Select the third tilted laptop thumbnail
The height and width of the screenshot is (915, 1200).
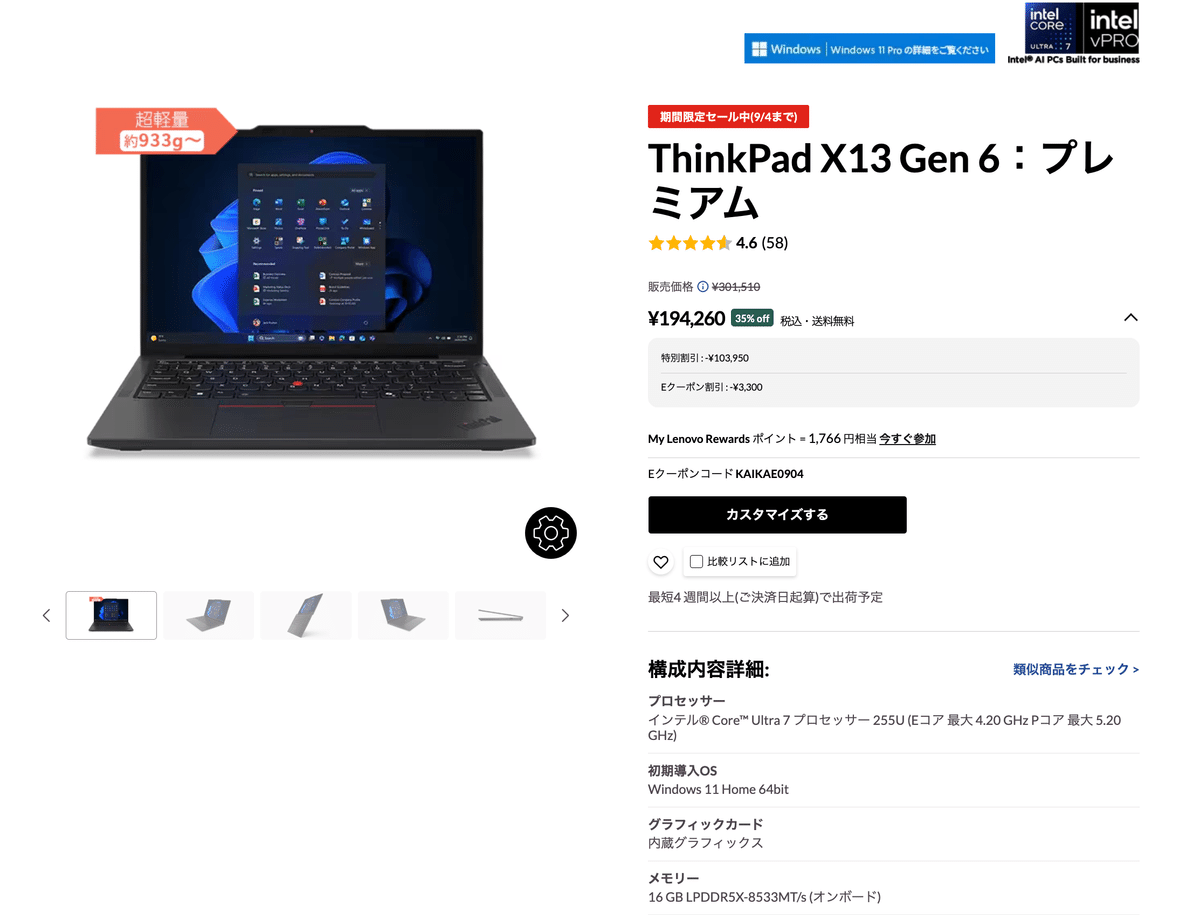pyautogui.click(x=305, y=615)
